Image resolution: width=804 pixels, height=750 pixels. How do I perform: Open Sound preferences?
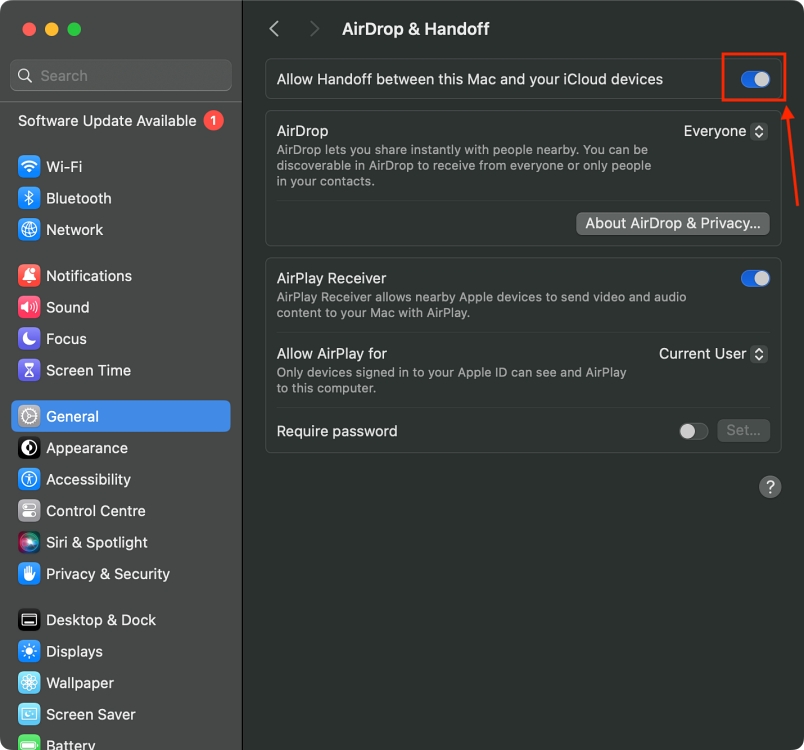65,307
